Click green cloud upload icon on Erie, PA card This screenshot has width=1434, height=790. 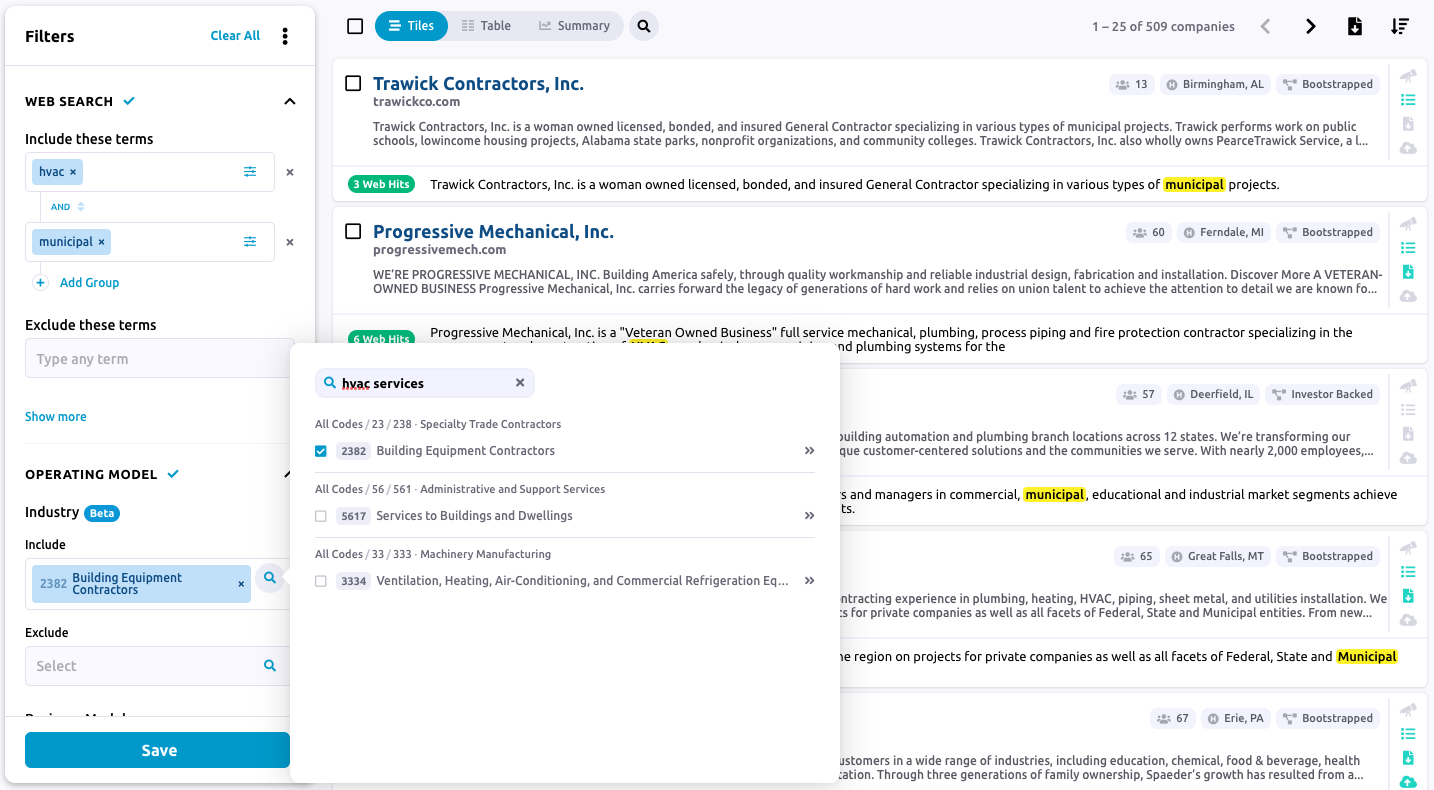click(1408, 782)
